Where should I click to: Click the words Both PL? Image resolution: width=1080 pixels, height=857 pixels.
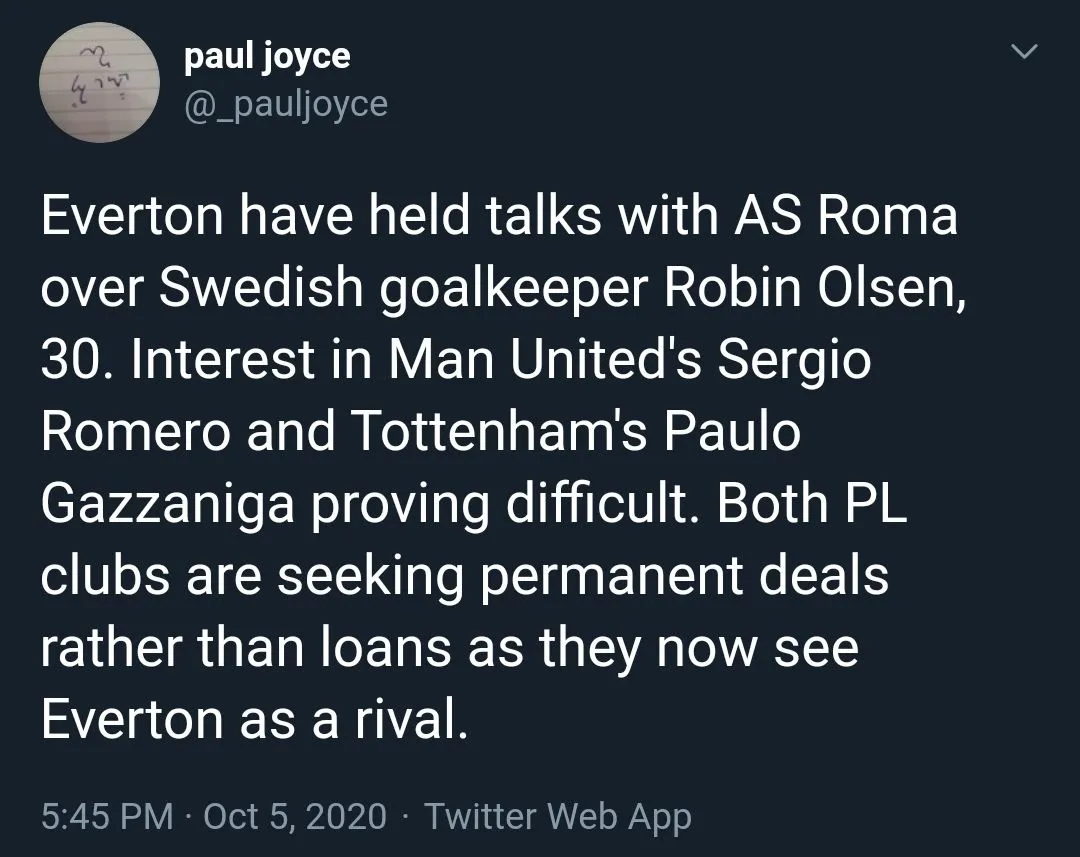pyautogui.click(x=811, y=506)
